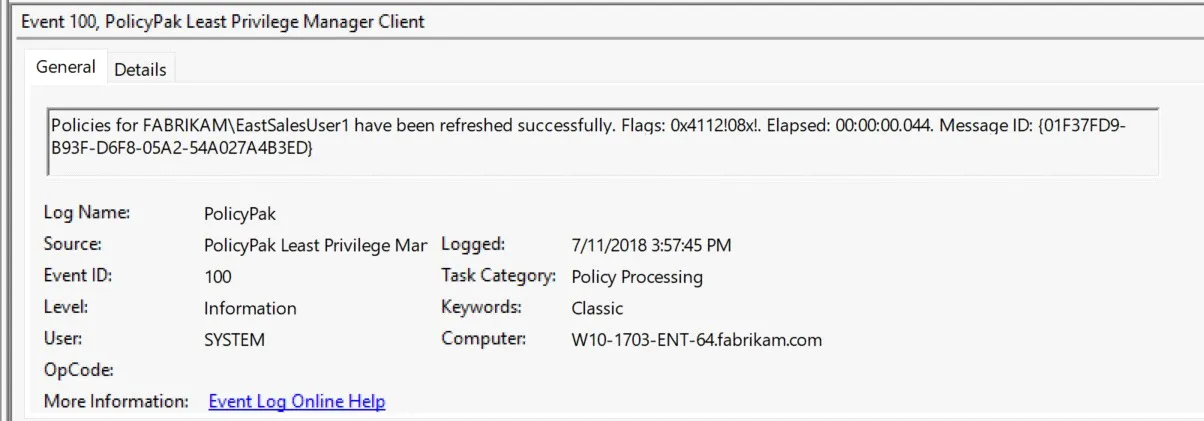This screenshot has height=421, width=1204.
Task: Click the Computer name W10-1703-ENT-64.fabrikam.com
Action: click(696, 339)
